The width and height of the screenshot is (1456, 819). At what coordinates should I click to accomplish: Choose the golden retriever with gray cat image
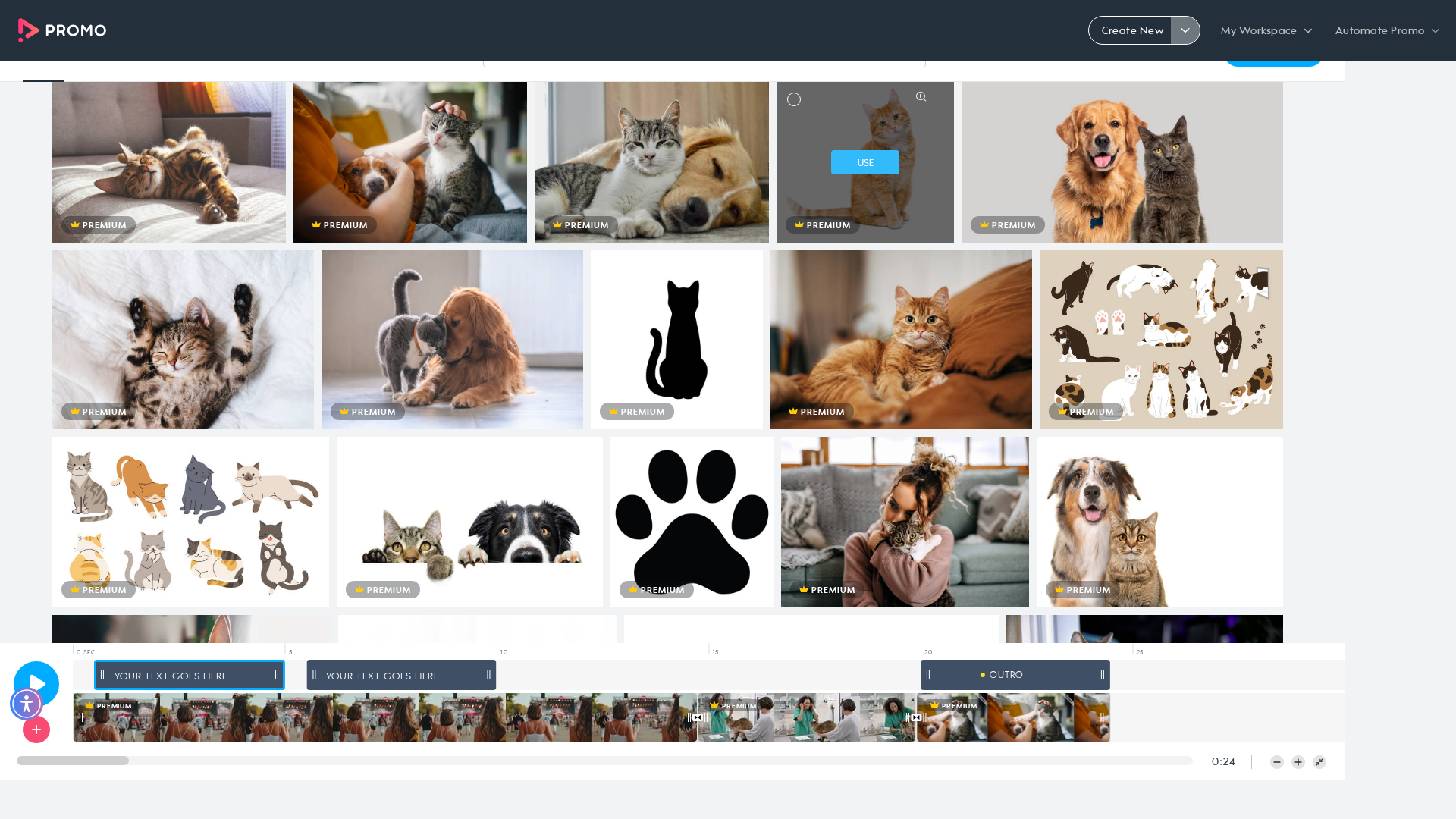coord(1122,162)
